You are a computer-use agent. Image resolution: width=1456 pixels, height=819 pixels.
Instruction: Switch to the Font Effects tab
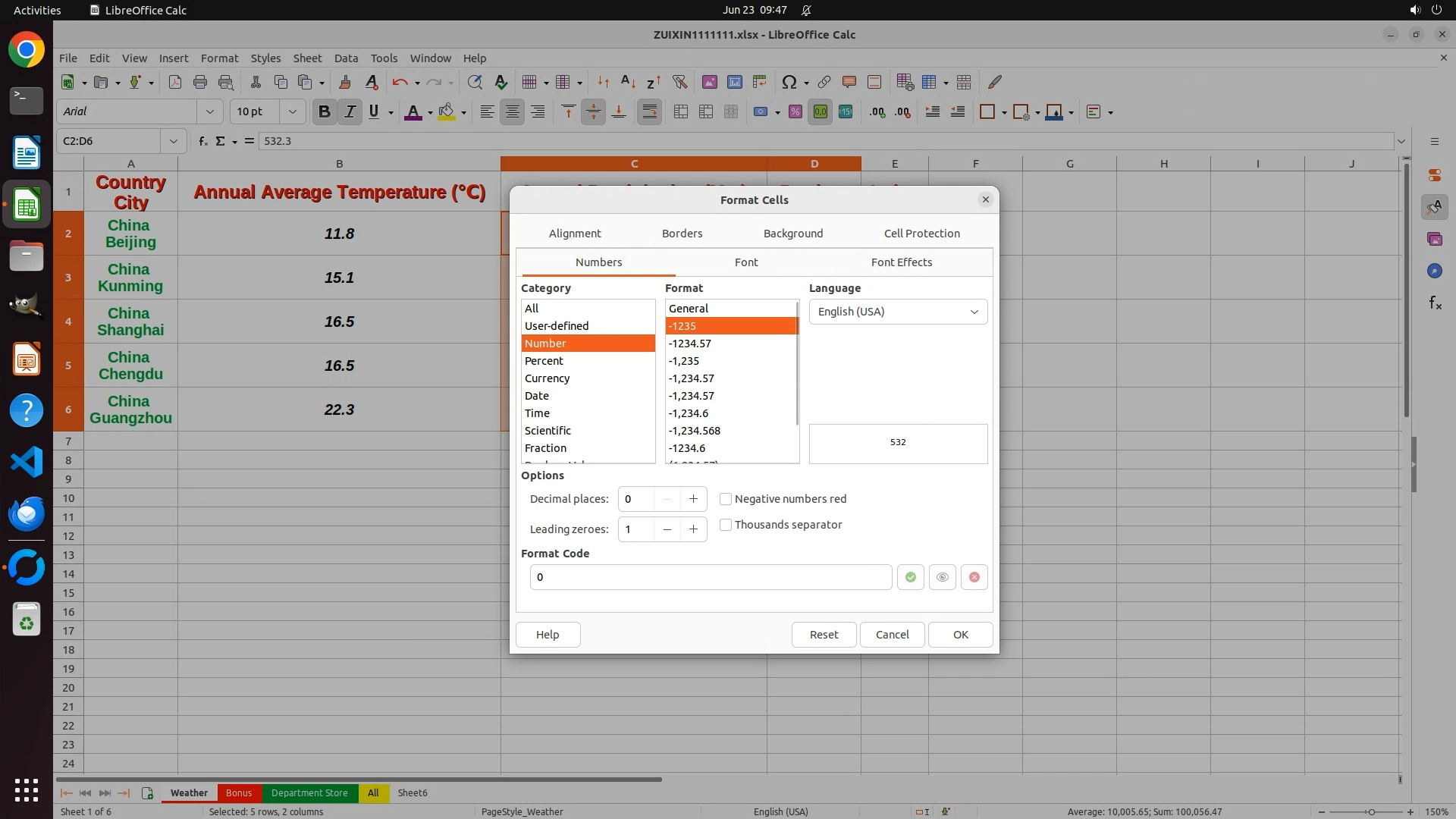[x=901, y=262]
